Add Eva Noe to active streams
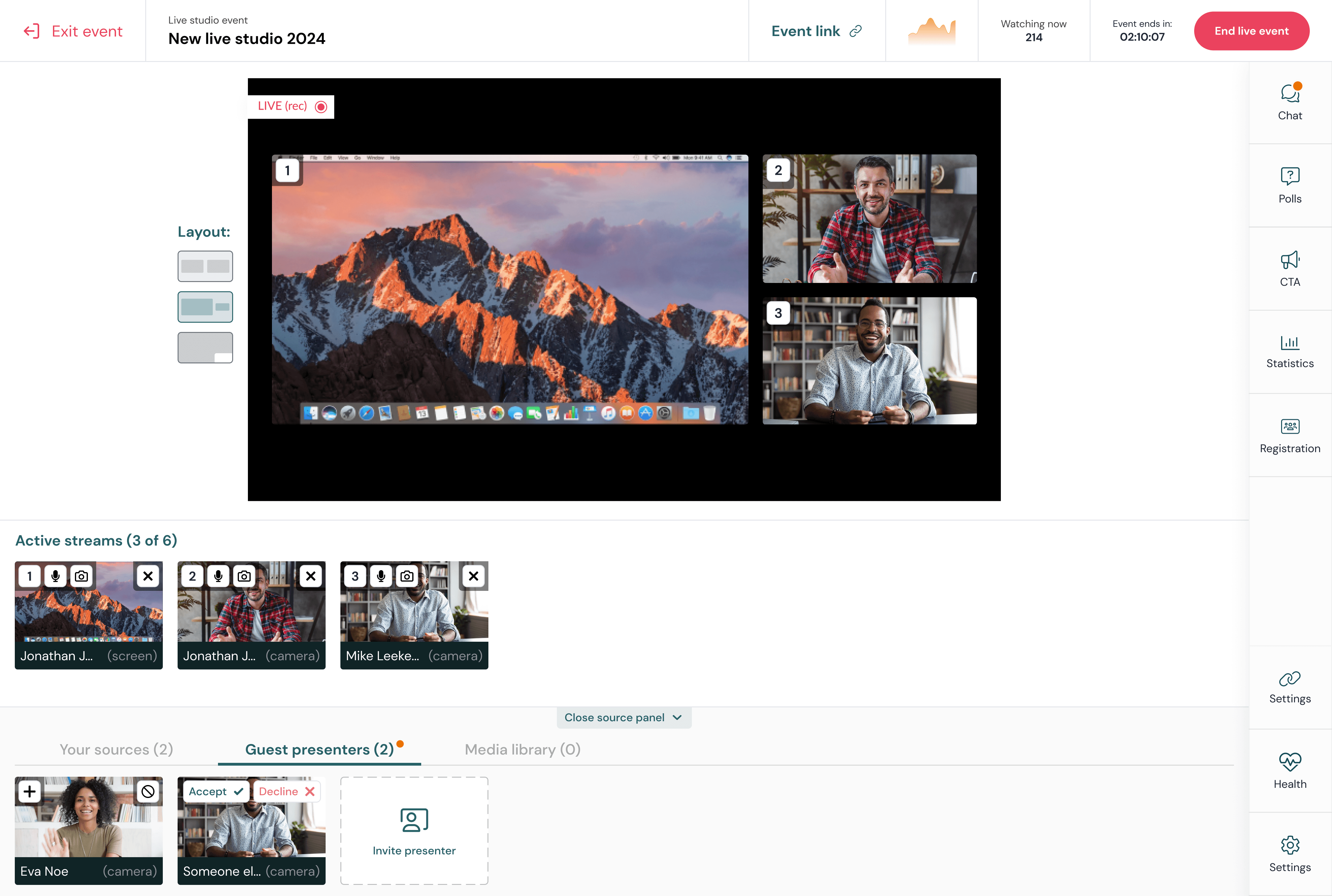1332x896 pixels. point(30,792)
